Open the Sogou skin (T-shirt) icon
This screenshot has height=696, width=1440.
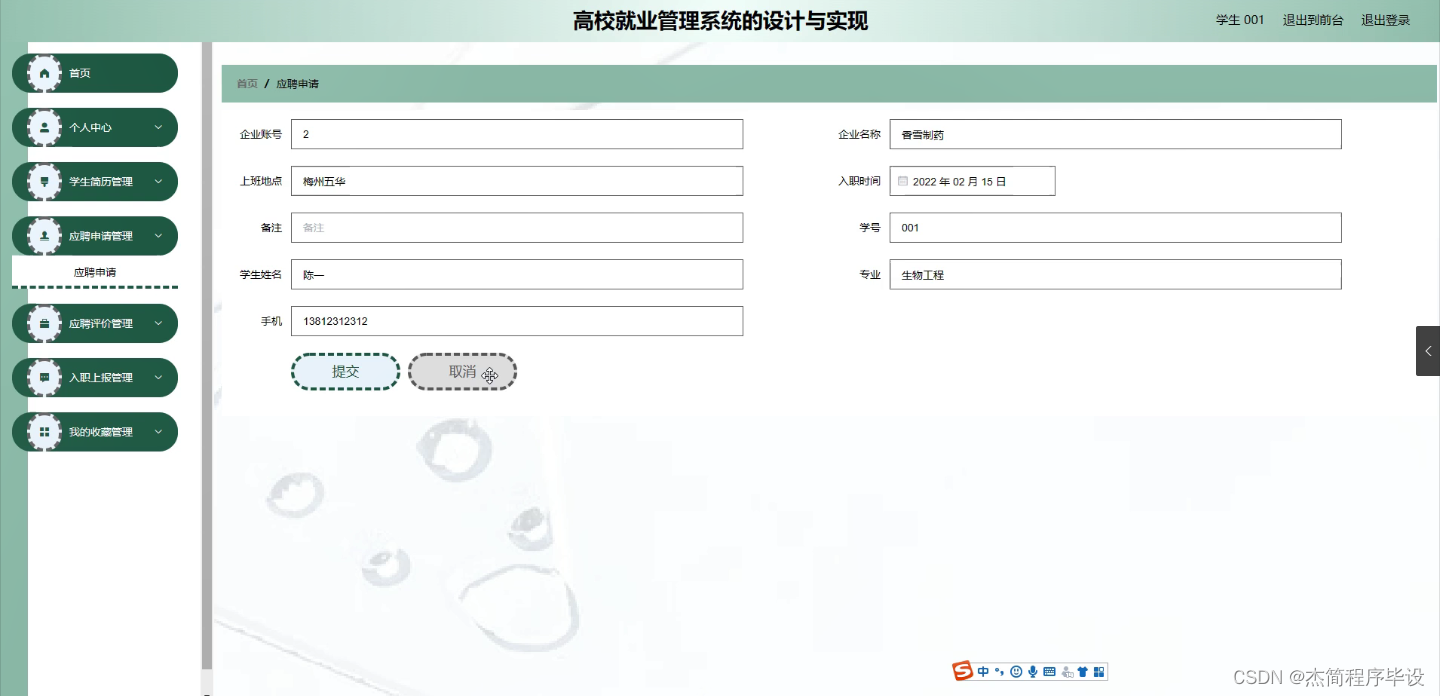pyautogui.click(x=1083, y=671)
